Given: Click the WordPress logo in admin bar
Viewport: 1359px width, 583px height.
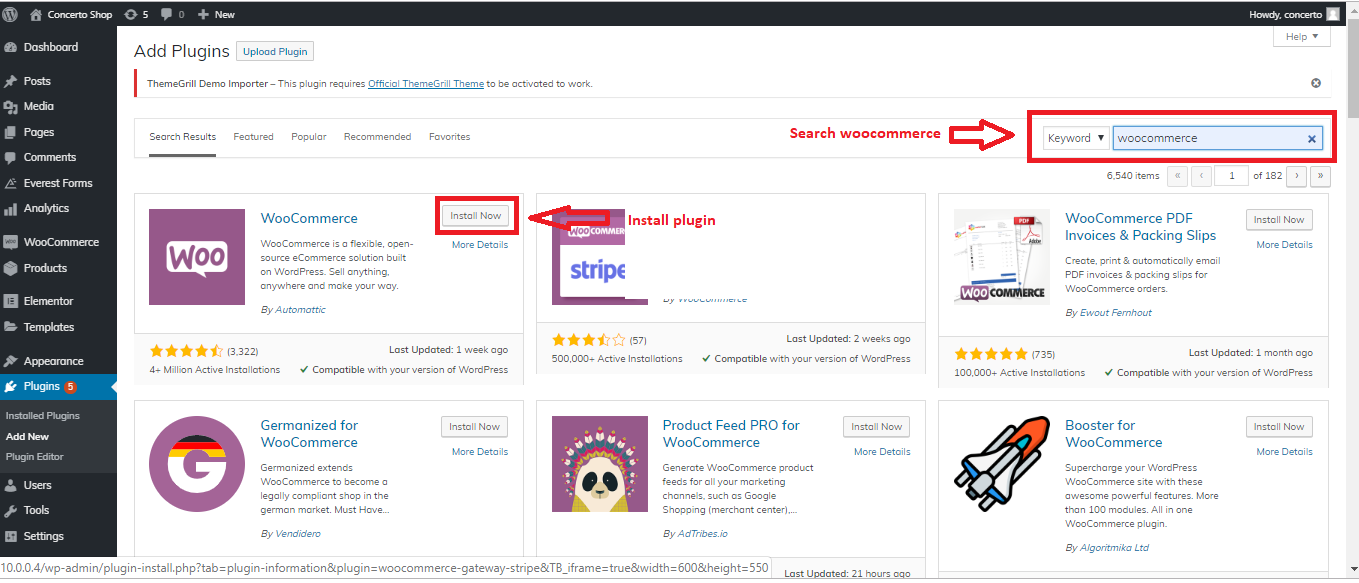Looking at the screenshot, I should pos(12,14).
